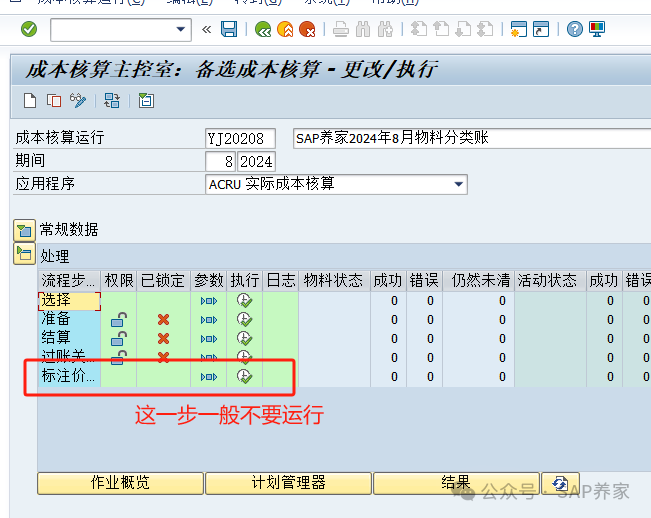Click the costing run field YJ20208

click(240, 138)
